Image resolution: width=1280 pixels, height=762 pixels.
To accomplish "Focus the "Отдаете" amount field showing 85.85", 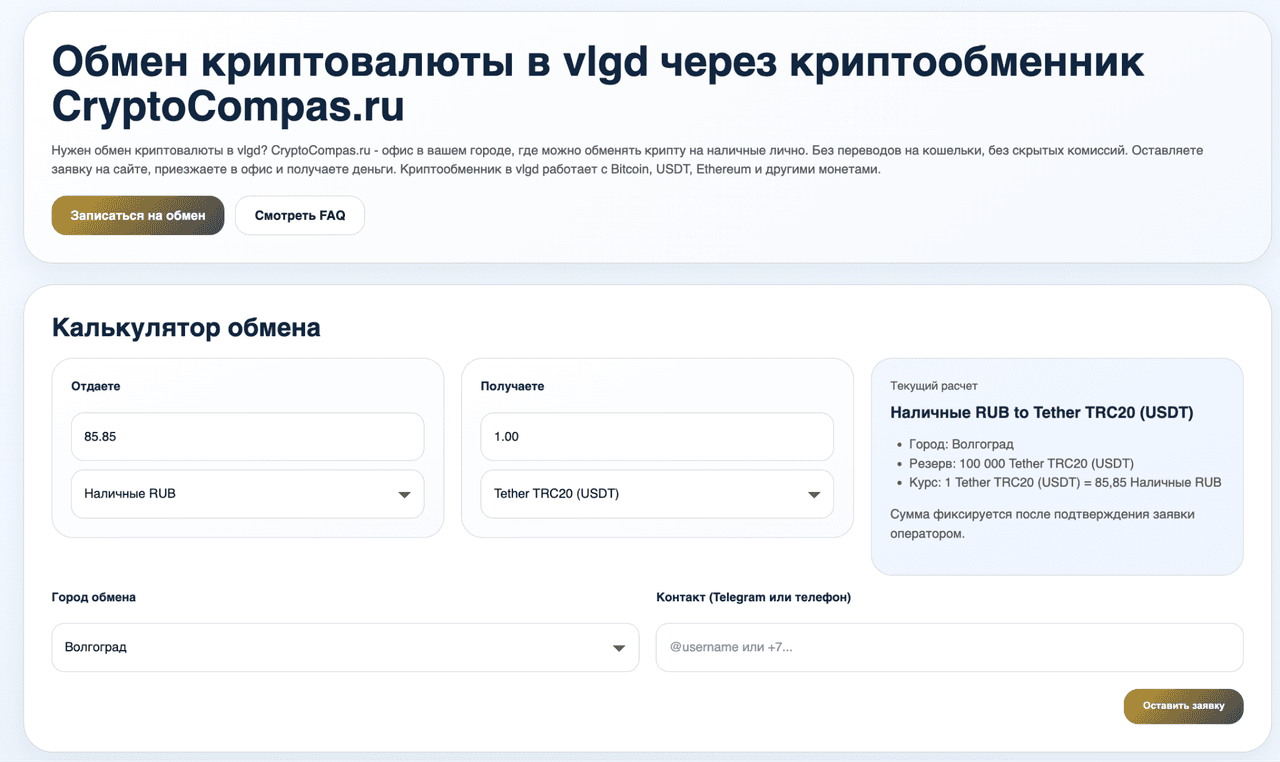I will pos(248,437).
